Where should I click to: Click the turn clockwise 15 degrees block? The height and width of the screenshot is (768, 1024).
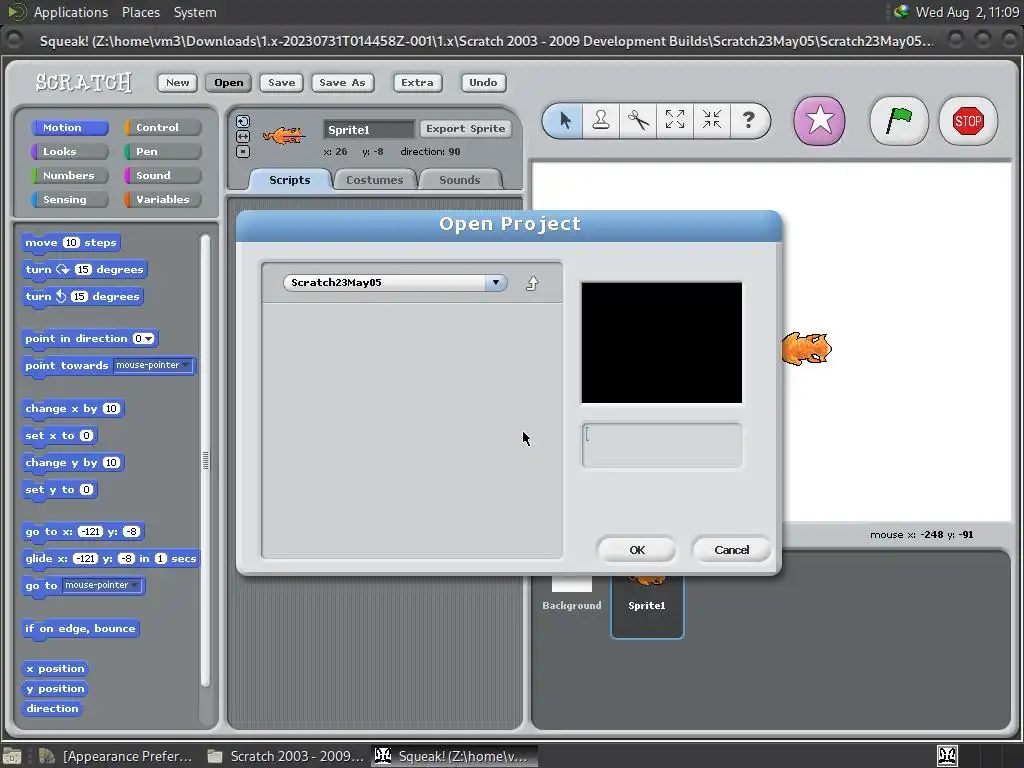84,269
